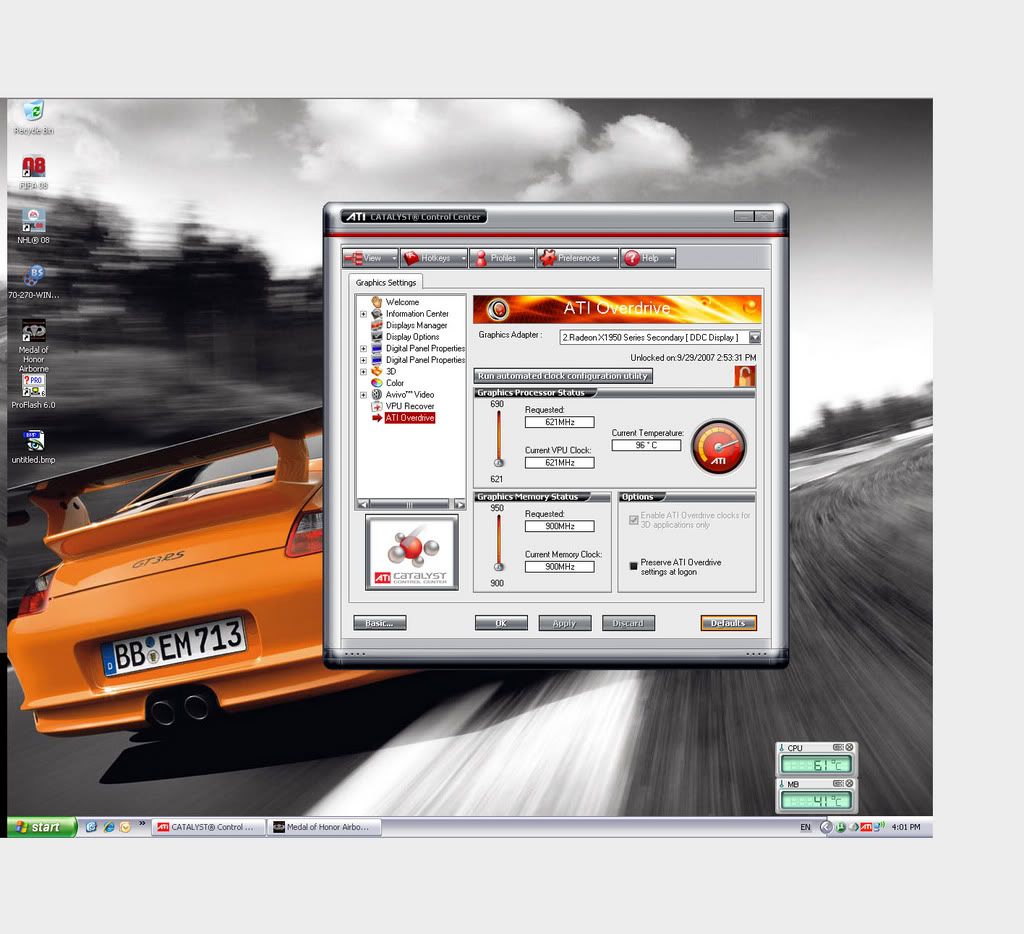
Task: Open the Preferences toolbar dropdown arrow
Action: (x=614, y=259)
